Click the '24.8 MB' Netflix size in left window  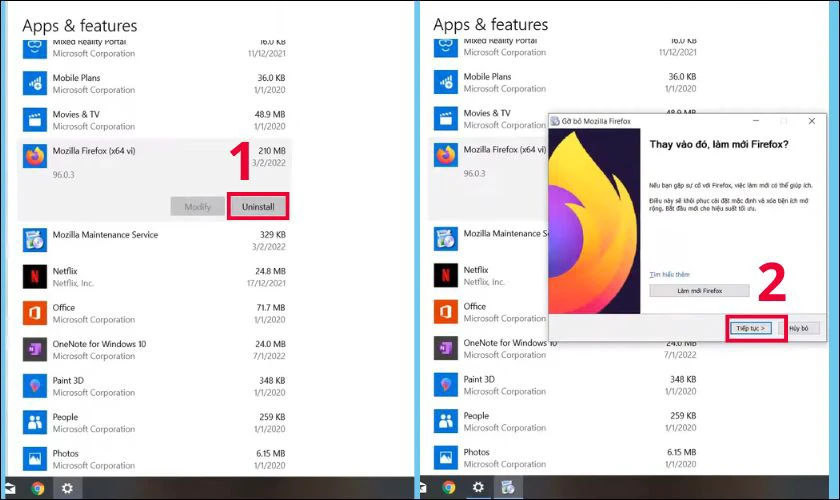point(270,271)
